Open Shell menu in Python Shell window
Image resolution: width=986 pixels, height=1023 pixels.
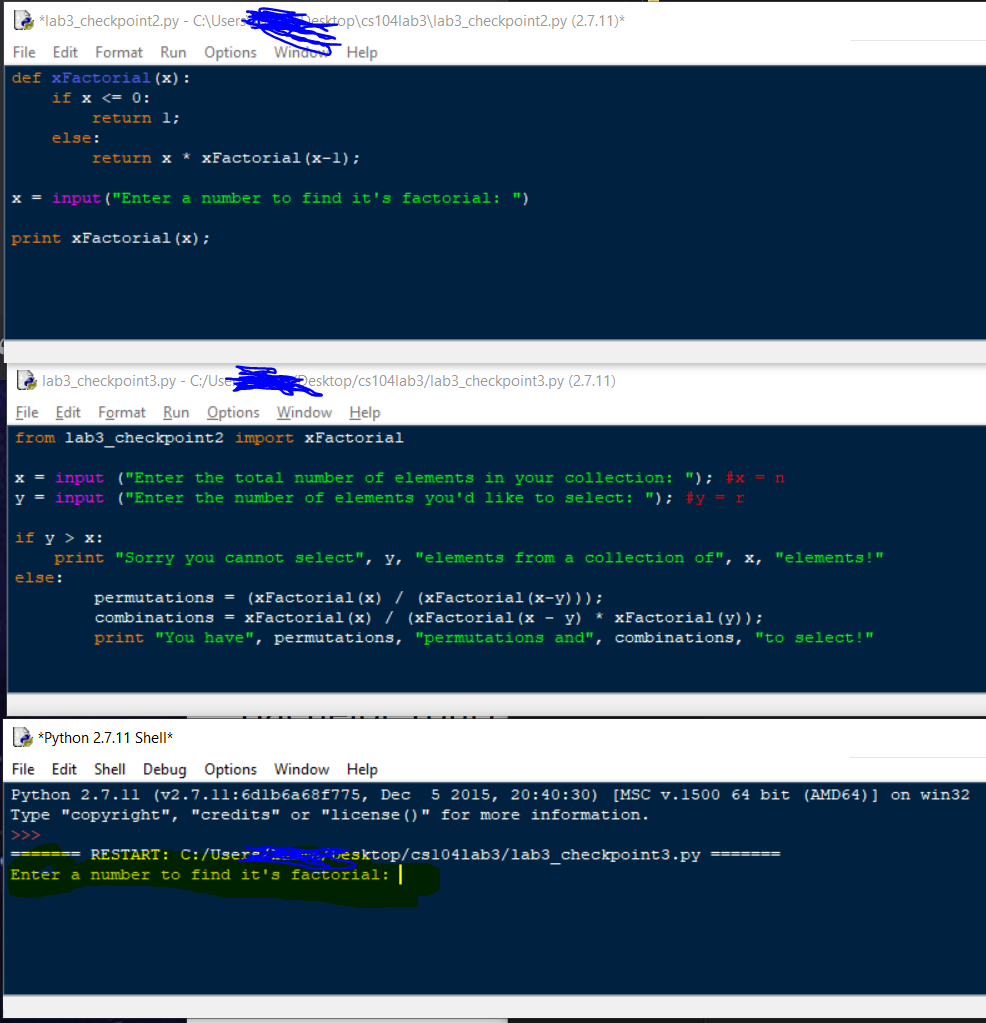tap(110, 769)
